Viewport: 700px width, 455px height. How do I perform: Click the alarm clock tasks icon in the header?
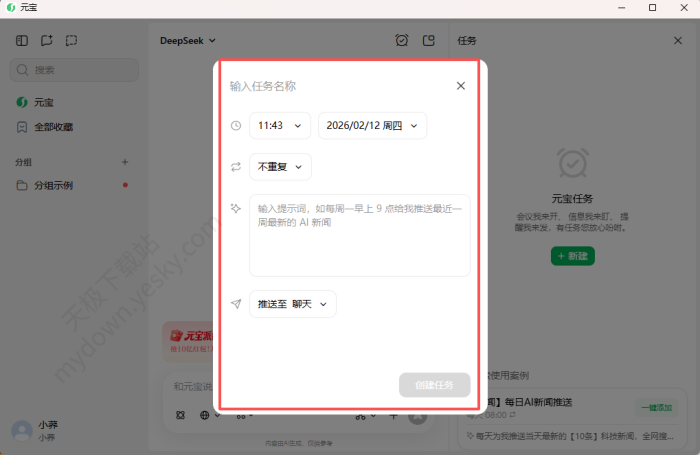(x=402, y=41)
